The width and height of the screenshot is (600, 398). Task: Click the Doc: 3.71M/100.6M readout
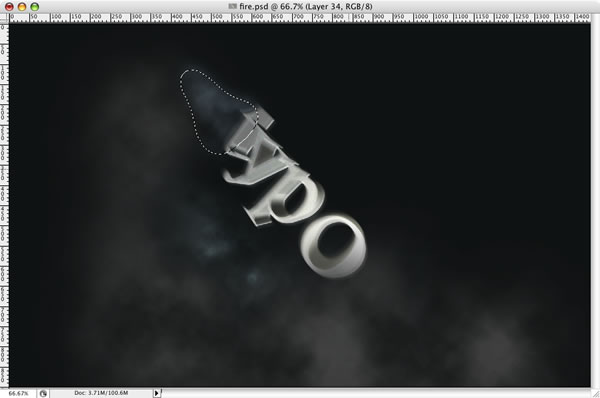click(101, 393)
